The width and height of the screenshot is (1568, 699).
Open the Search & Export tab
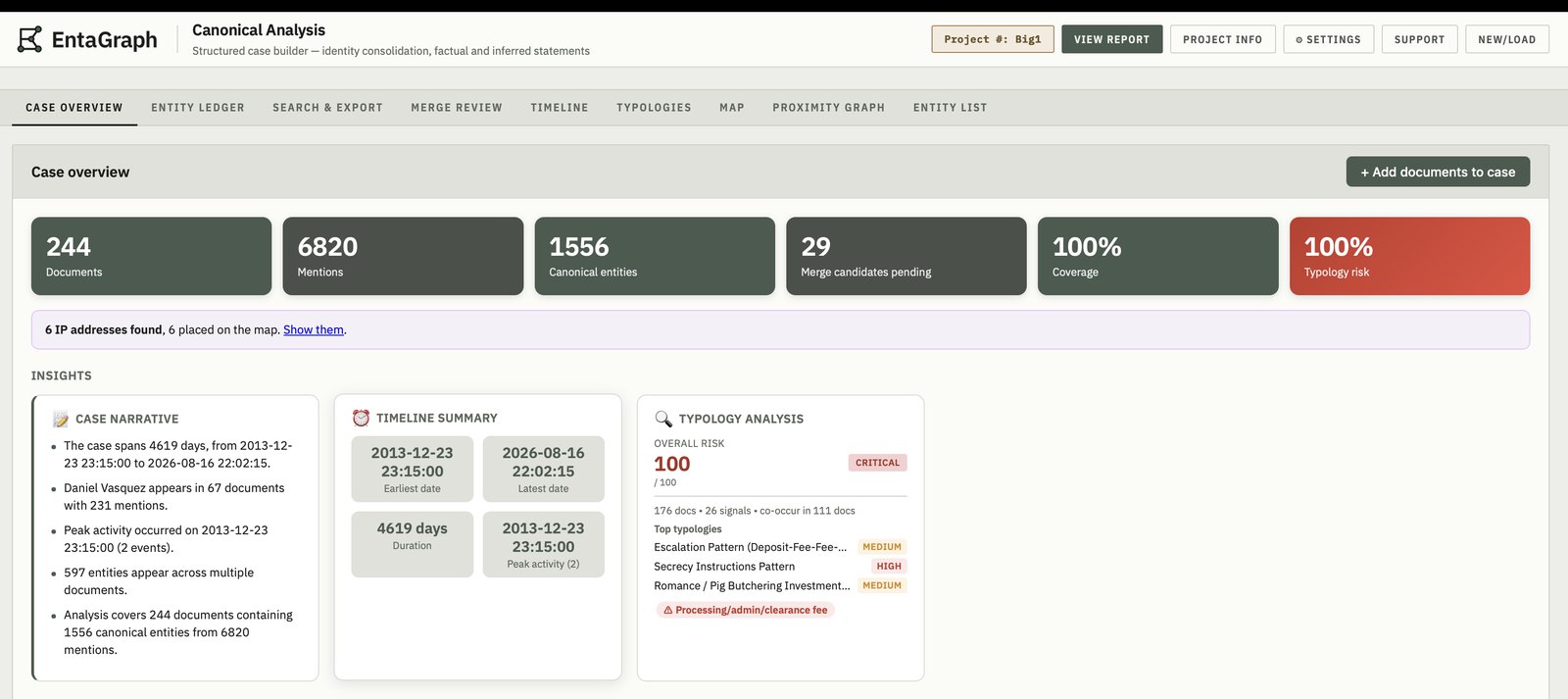pyautogui.click(x=328, y=108)
